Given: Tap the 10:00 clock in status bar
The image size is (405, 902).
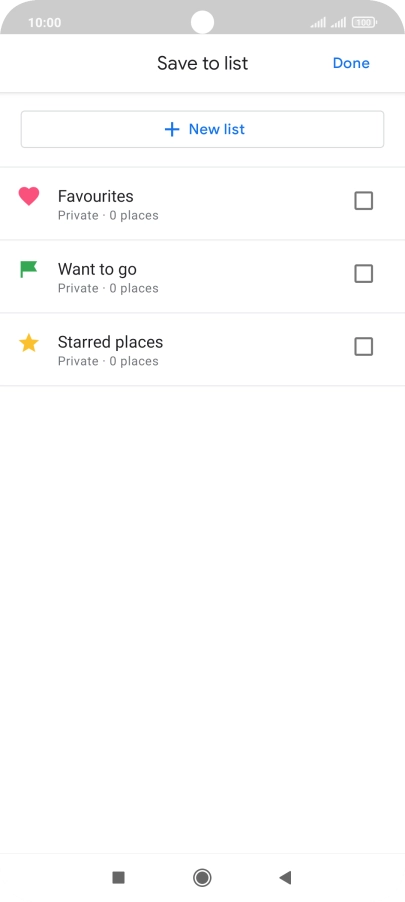Looking at the screenshot, I should 44,23.
